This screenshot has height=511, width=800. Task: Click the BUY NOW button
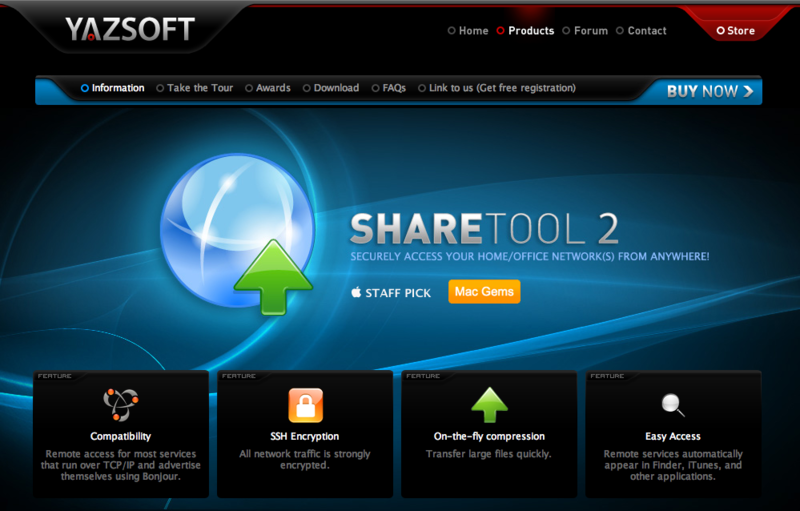710,91
